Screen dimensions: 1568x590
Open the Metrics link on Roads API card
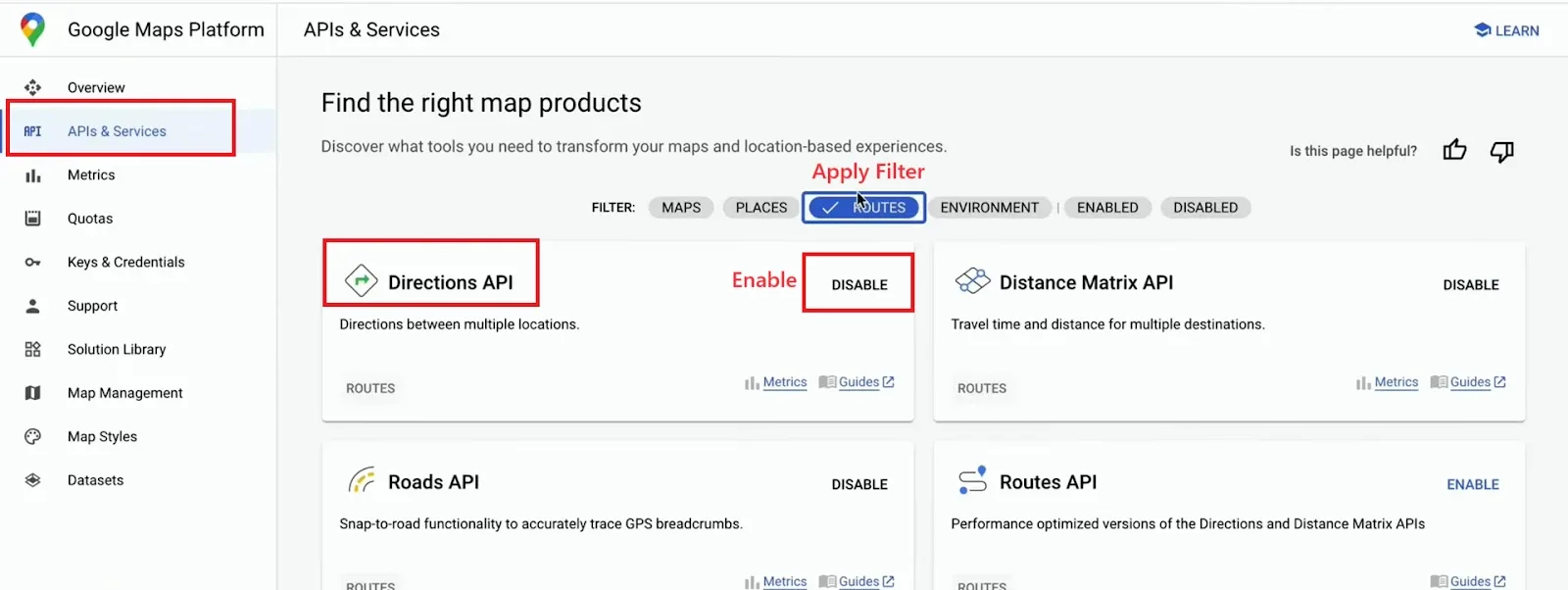(x=785, y=581)
